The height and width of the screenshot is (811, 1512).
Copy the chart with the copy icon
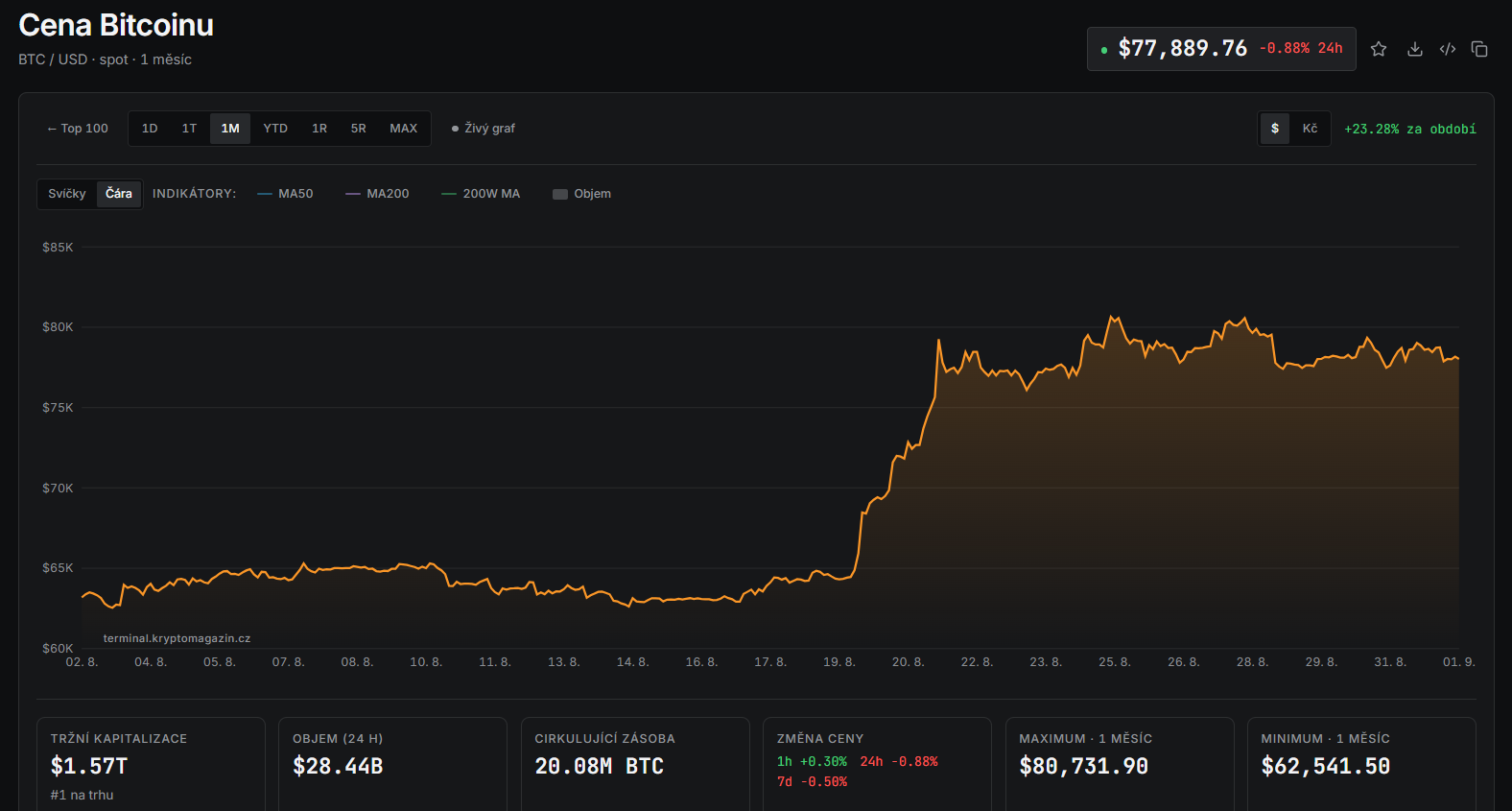[x=1479, y=49]
